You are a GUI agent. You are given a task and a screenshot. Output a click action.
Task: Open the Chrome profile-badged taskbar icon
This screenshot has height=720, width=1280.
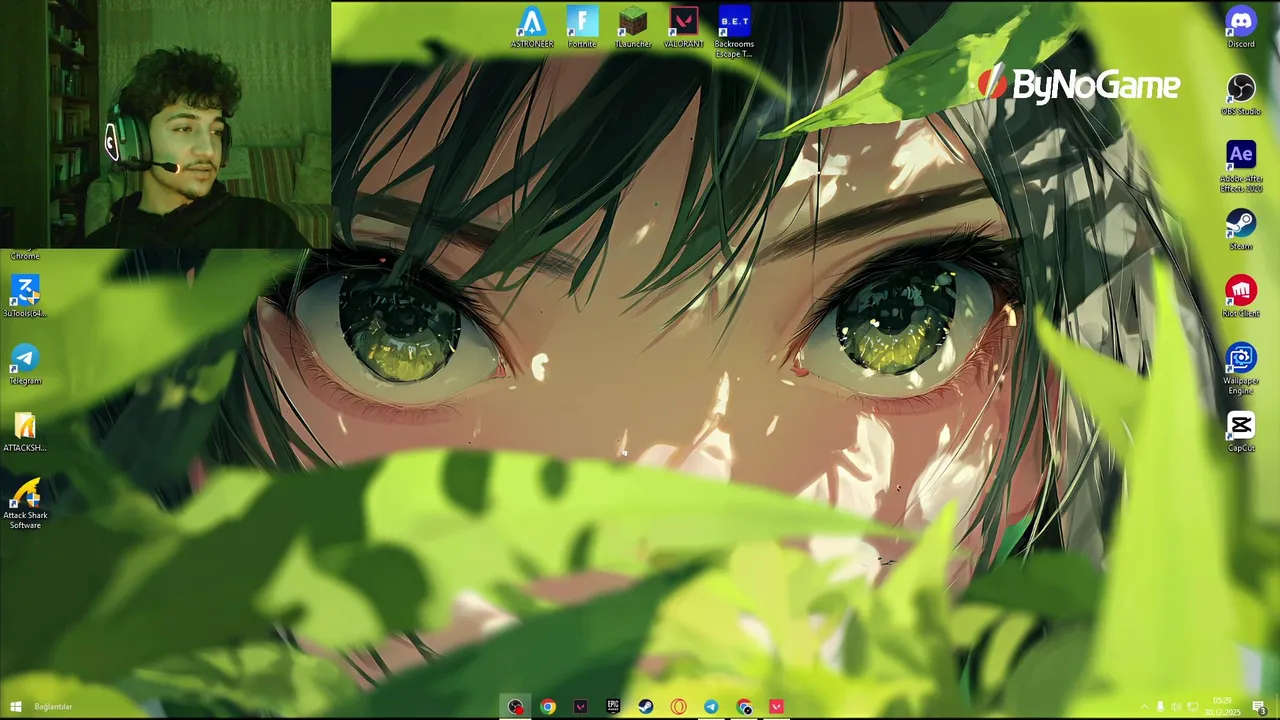click(744, 707)
